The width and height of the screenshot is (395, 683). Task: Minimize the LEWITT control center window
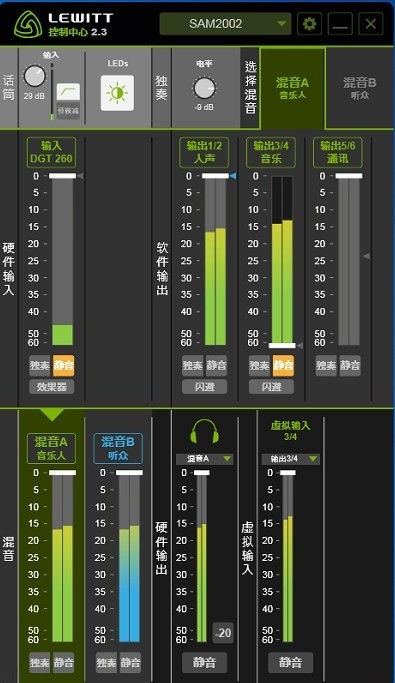(340, 24)
